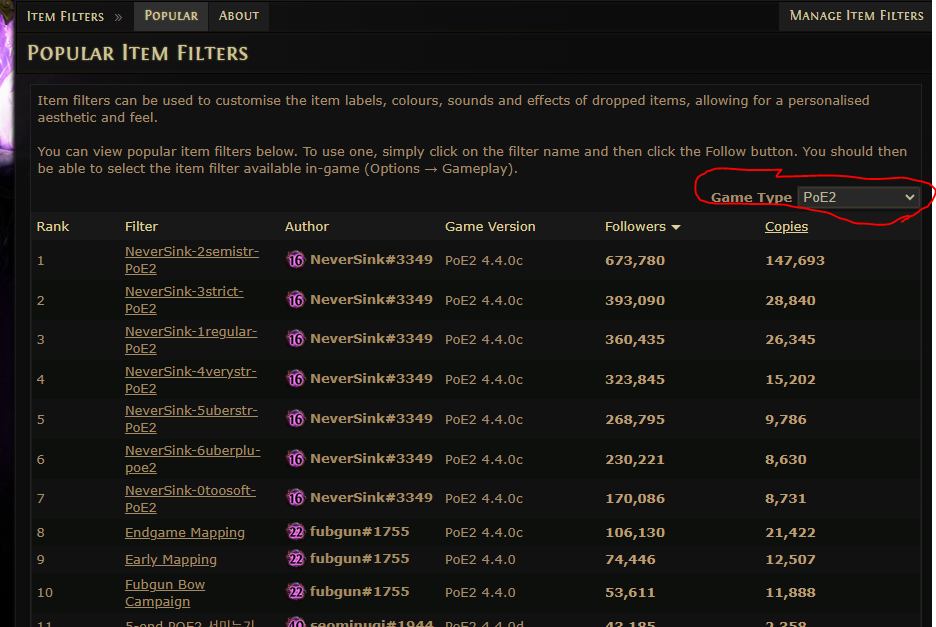The width and height of the screenshot is (936, 627).
Task: Open the NeverSink-2semistr-PoE2 filter
Action: 192,260
